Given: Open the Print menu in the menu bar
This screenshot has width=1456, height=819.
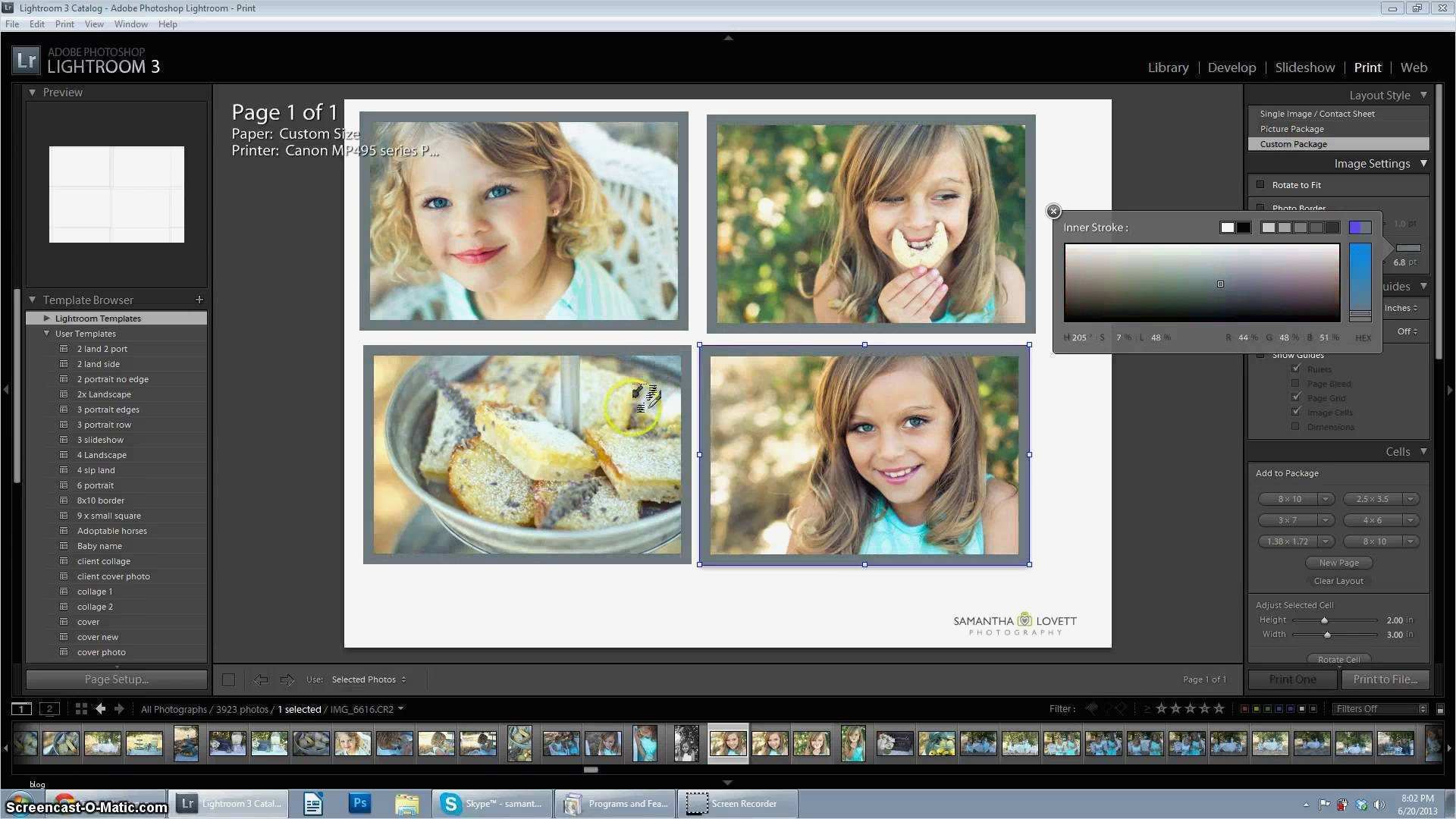Looking at the screenshot, I should [x=64, y=24].
